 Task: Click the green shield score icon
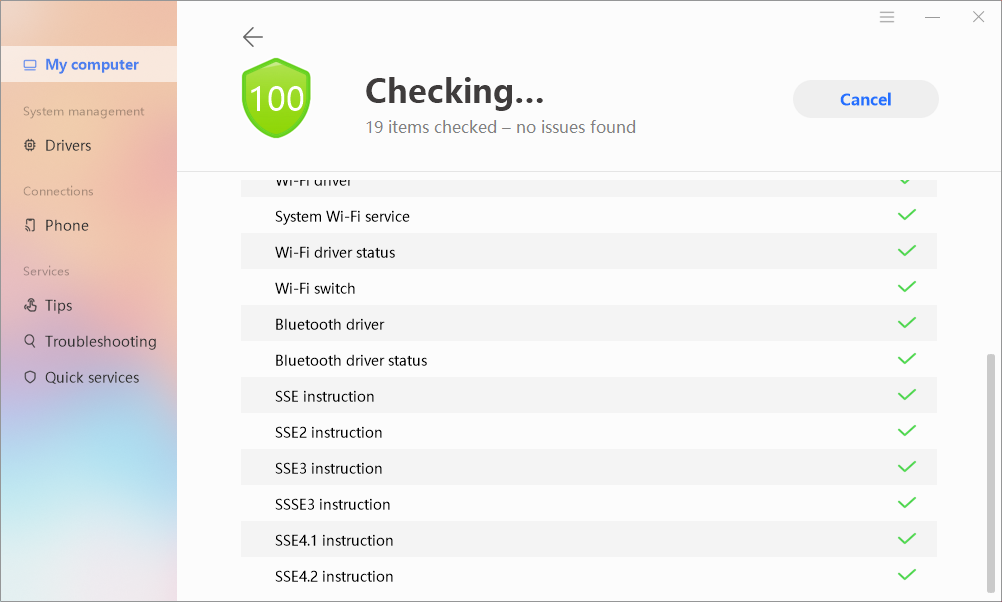(x=277, y=98)
